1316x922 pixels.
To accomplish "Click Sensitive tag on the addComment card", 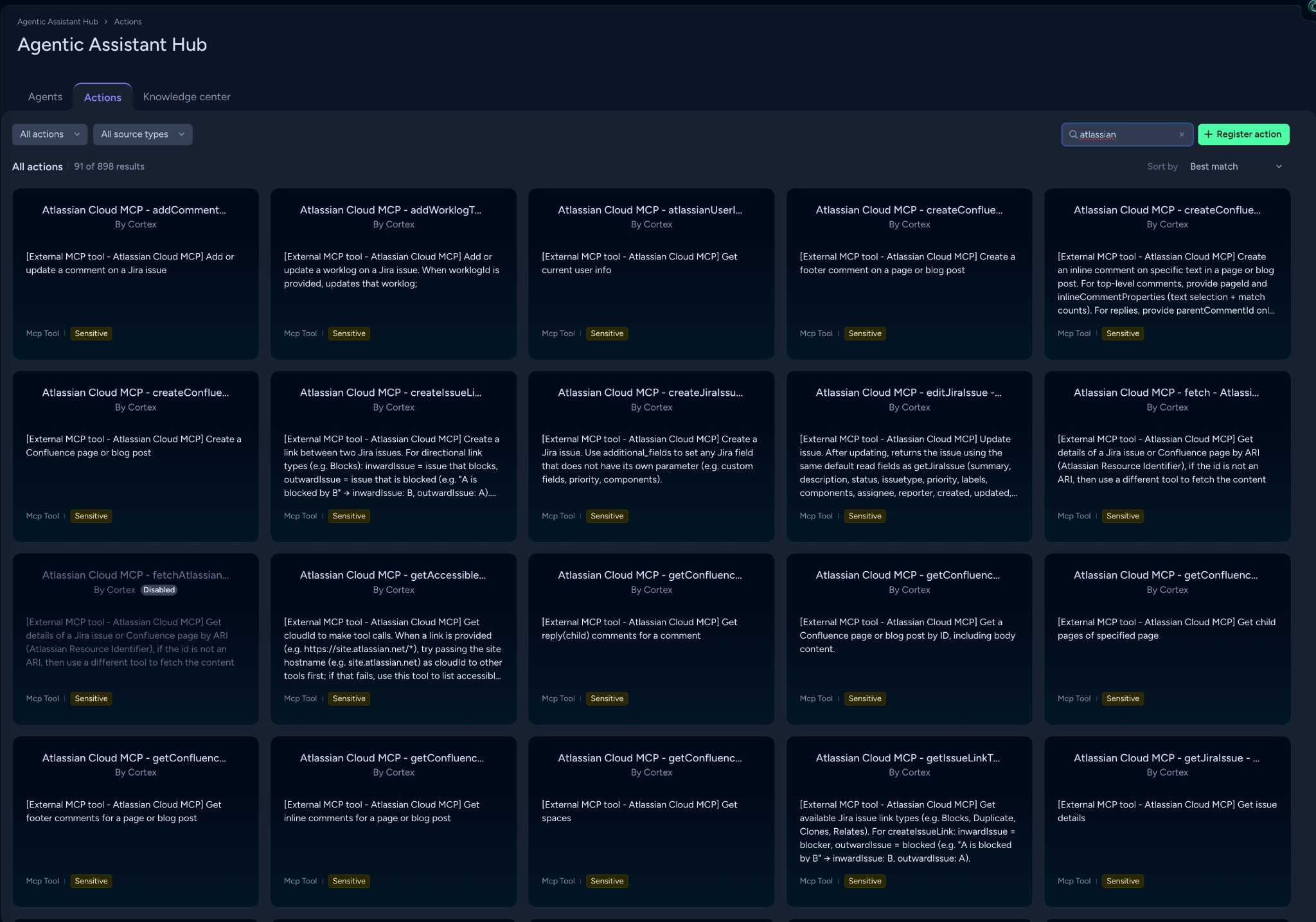I will click(x=91, y=333).
